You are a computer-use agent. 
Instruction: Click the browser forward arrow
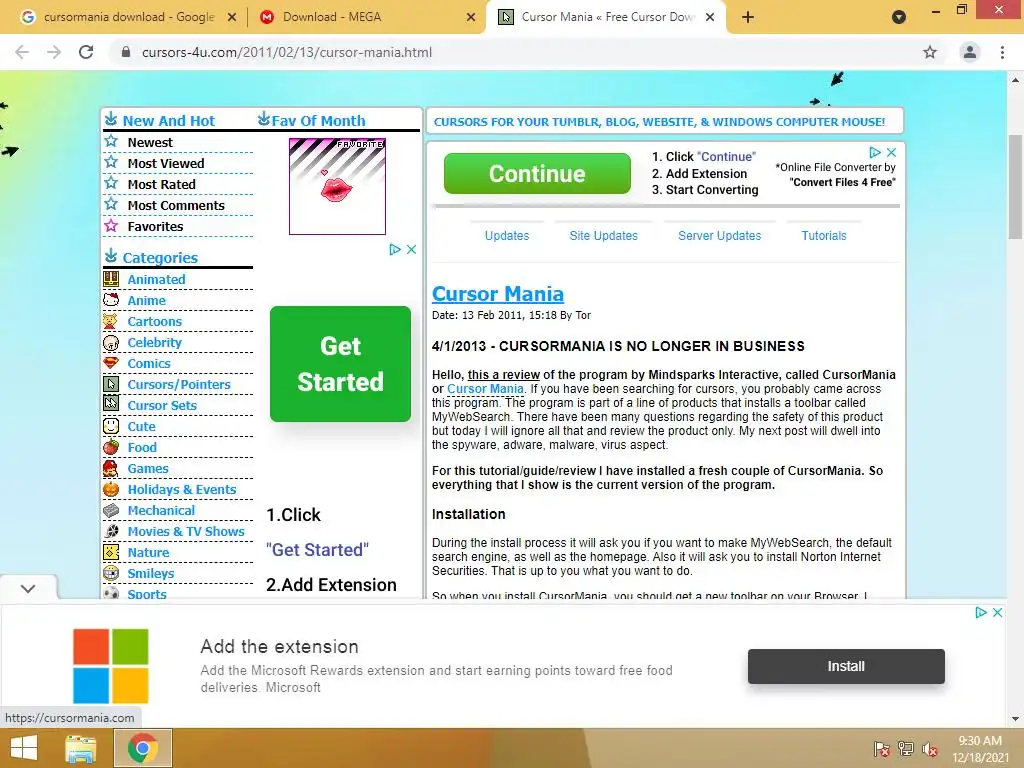coord(54,52)
